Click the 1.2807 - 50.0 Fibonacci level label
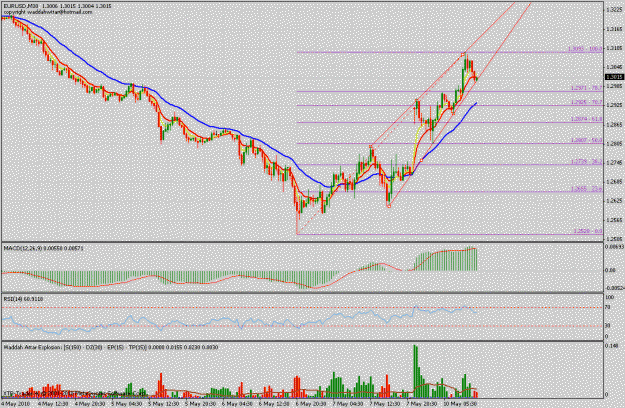625x408 pixels. 586,140
